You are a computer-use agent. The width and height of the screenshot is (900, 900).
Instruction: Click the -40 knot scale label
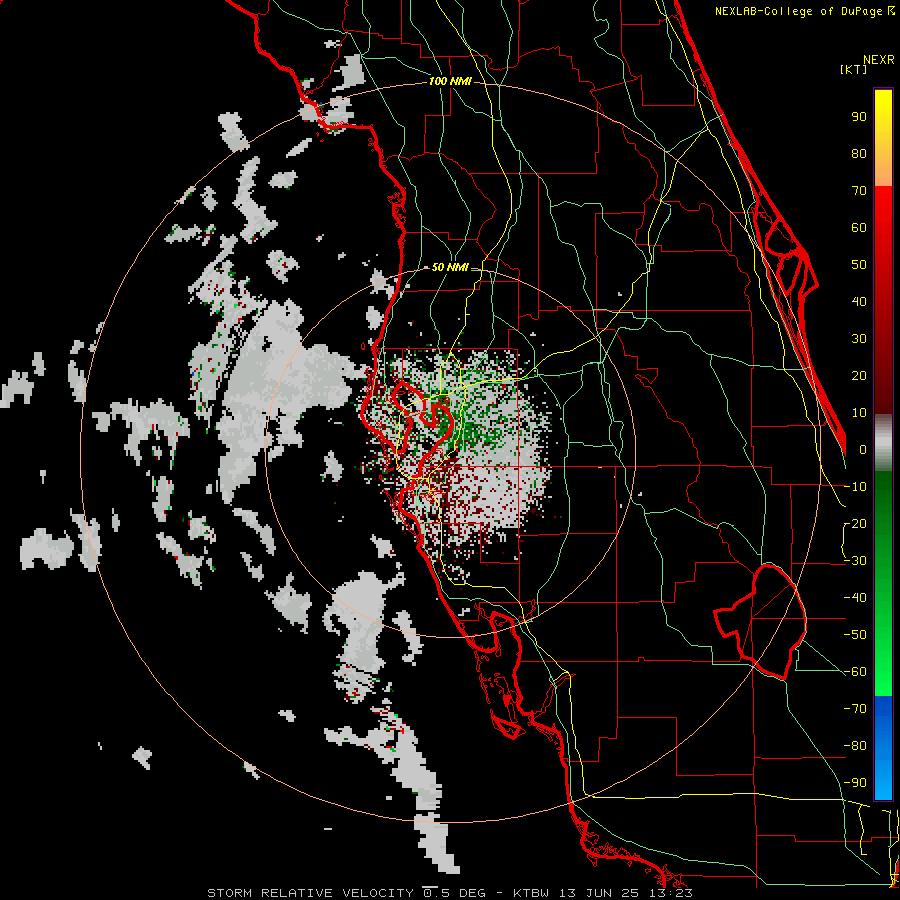coord(855,598)
